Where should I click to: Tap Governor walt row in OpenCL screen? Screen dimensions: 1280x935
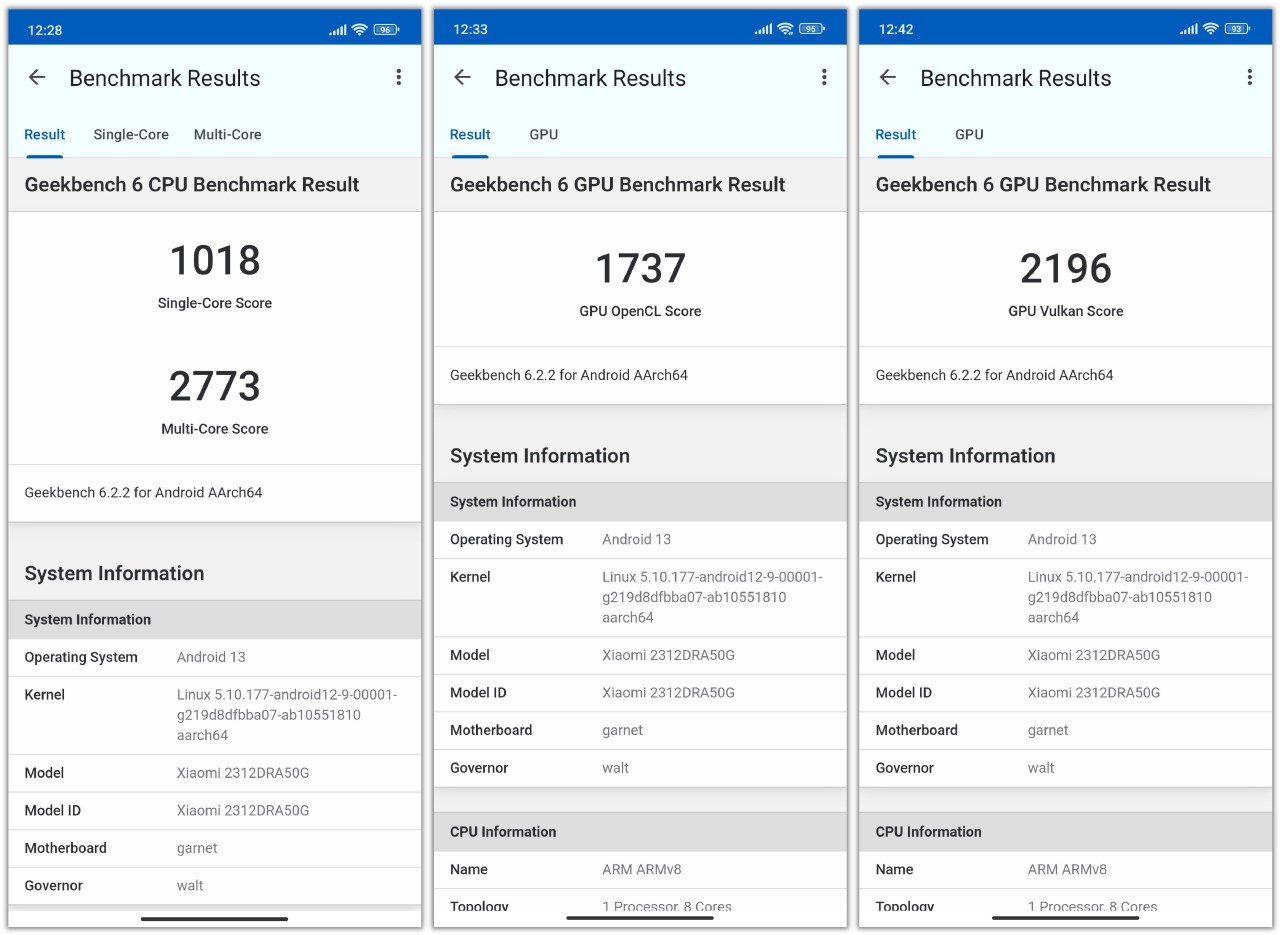point(640,768)
